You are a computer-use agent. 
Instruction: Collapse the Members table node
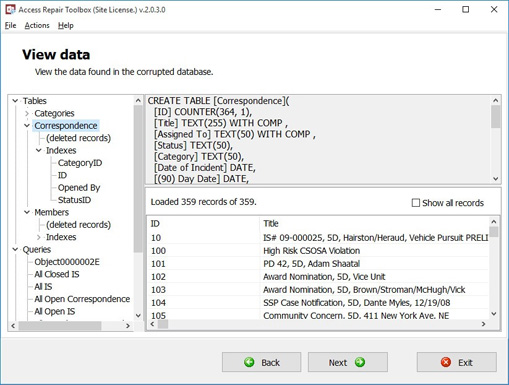click(27, 212)
